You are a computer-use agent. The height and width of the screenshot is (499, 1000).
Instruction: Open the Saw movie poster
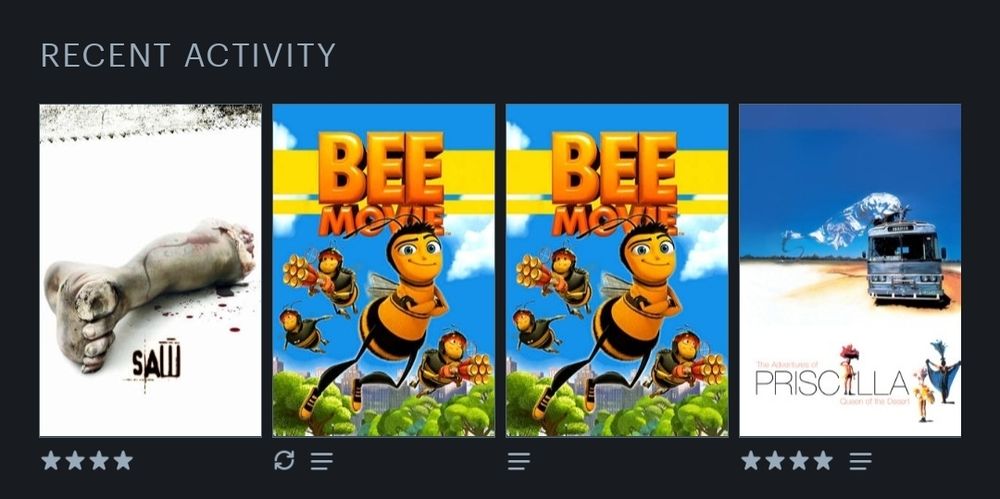151,271
